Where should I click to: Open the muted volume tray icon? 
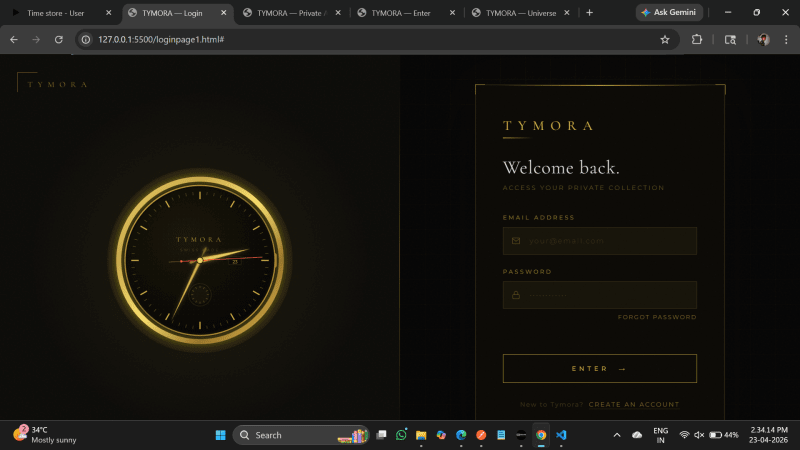[699, 435]
